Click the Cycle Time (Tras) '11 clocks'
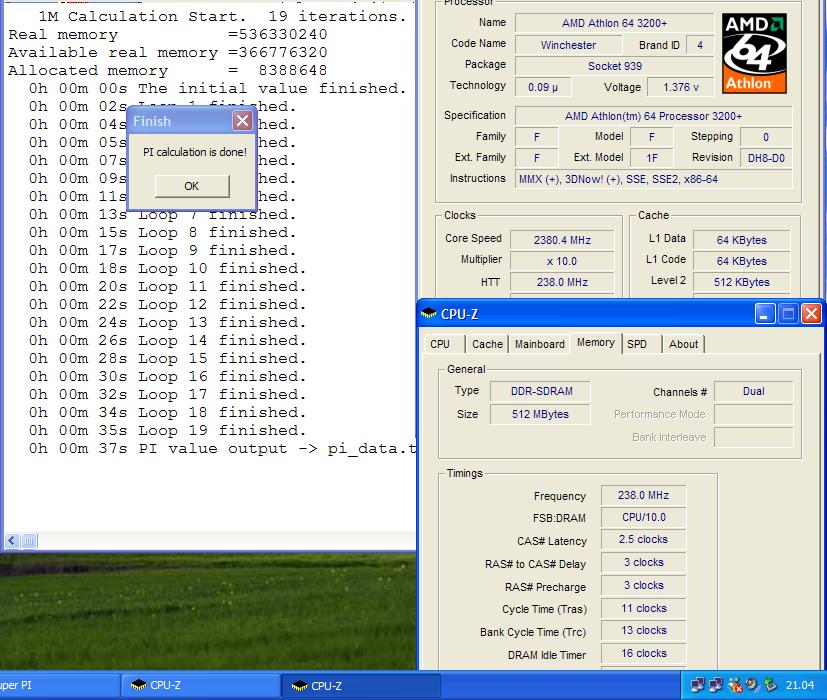827x700 pixels. 643,608
